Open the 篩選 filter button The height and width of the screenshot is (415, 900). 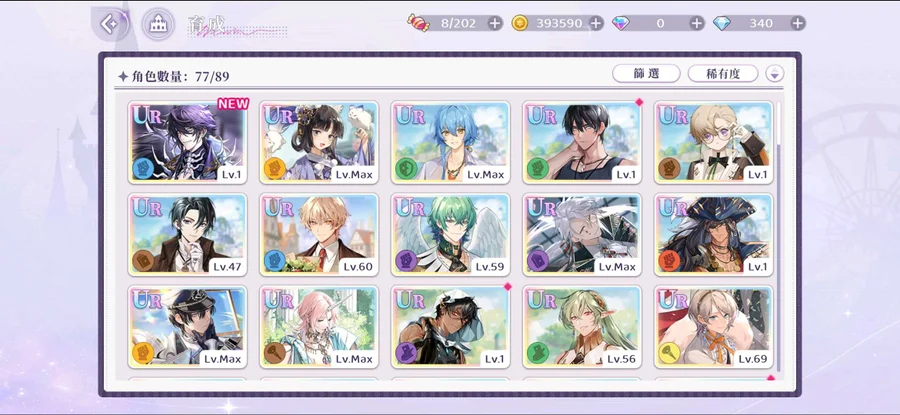[646, 73]
